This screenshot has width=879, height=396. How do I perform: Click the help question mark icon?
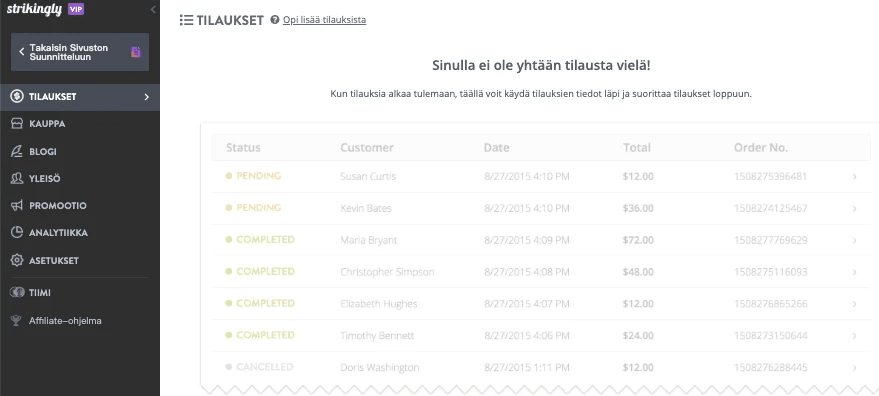click(275, 20)
